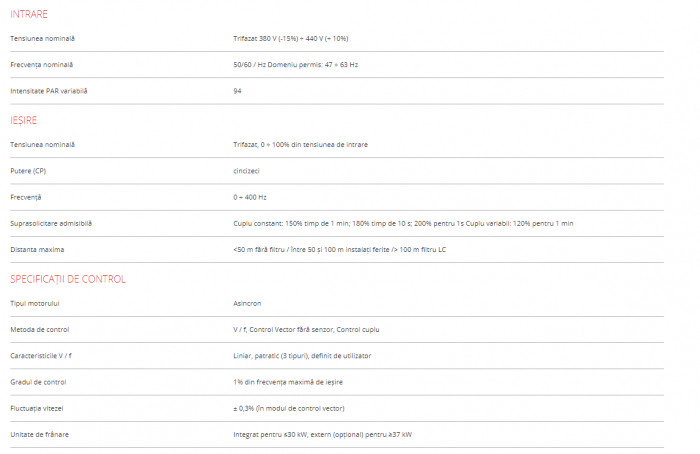Select the SPECIFICAȚII DE CONTROL heading
Image resolution: width=700 pixels, height=454 pixels.
click(x=68, y=278)
